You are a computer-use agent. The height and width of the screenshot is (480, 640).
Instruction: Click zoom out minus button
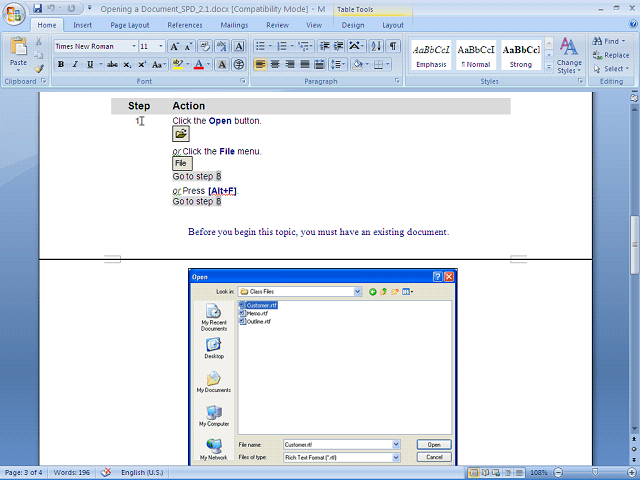click(559, 473)
